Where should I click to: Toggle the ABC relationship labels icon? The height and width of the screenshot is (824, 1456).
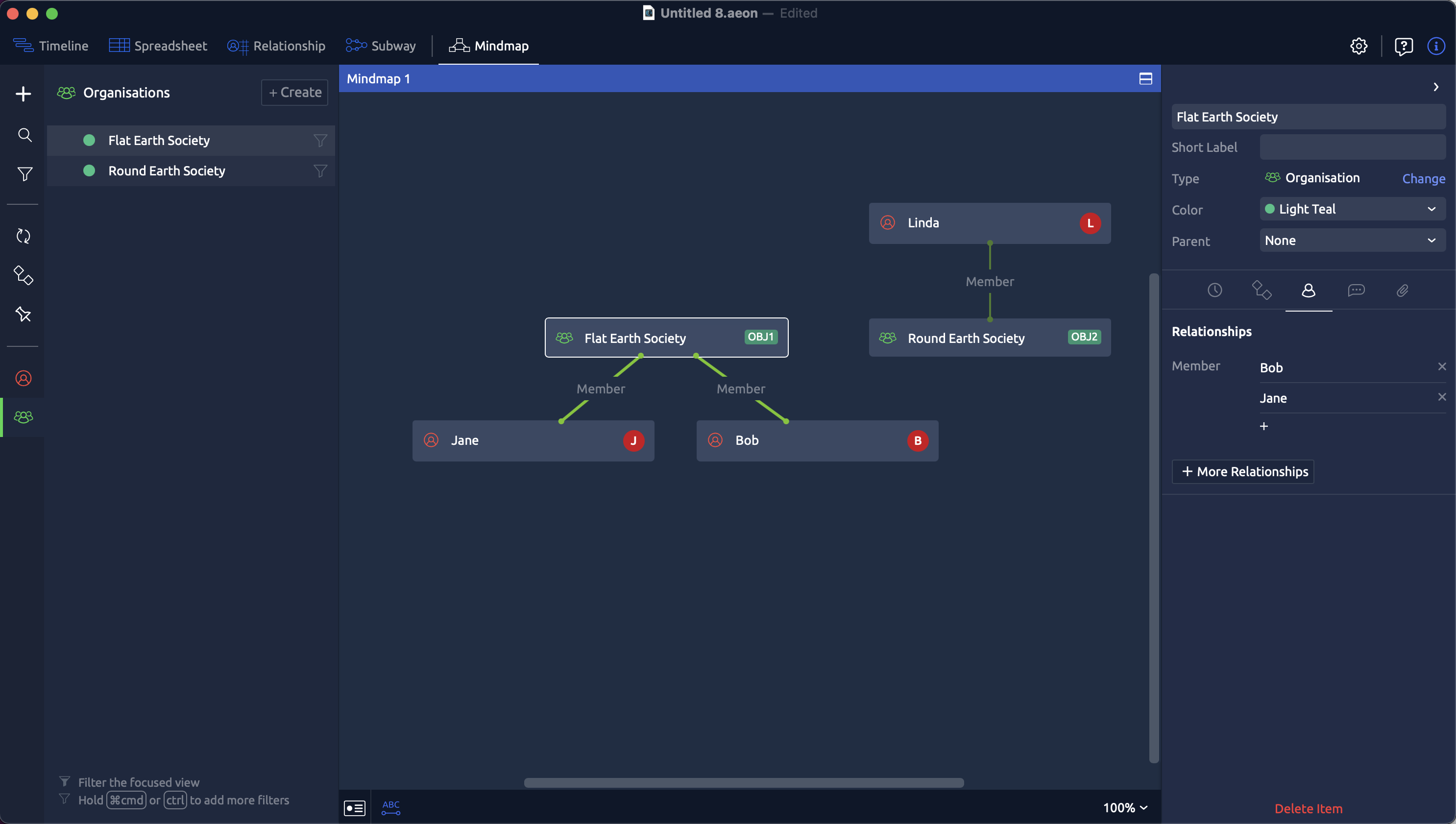391,807
